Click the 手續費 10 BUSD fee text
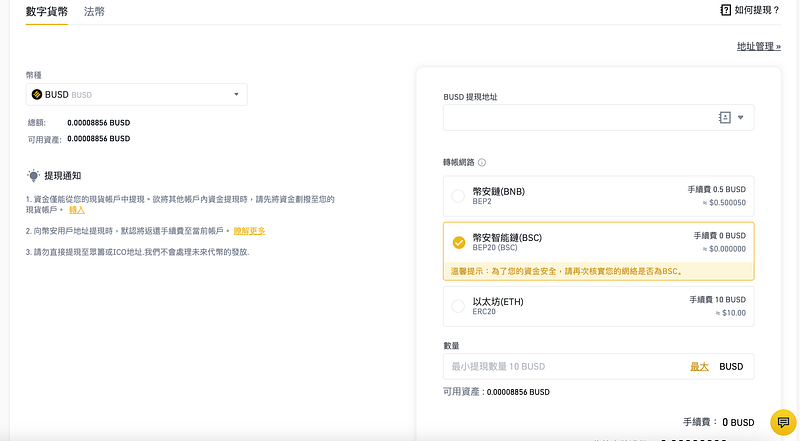Viewport: 800px width, 441px height. 717,300
